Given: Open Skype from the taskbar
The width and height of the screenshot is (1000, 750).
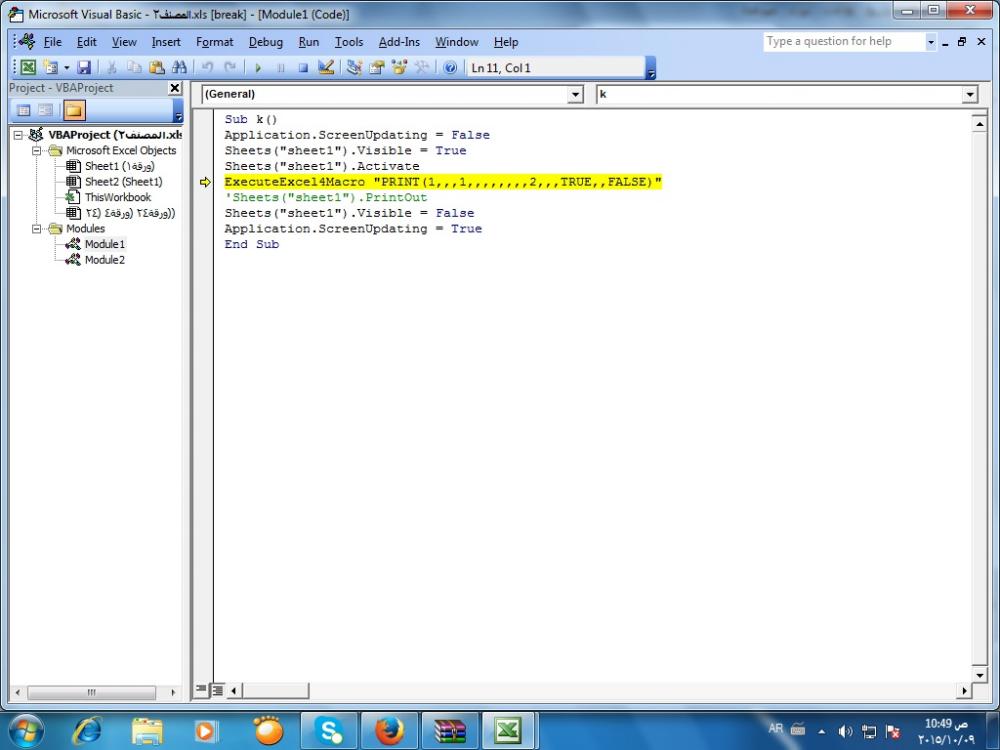Looking at the screenshot, I should (x=328, y=731).
